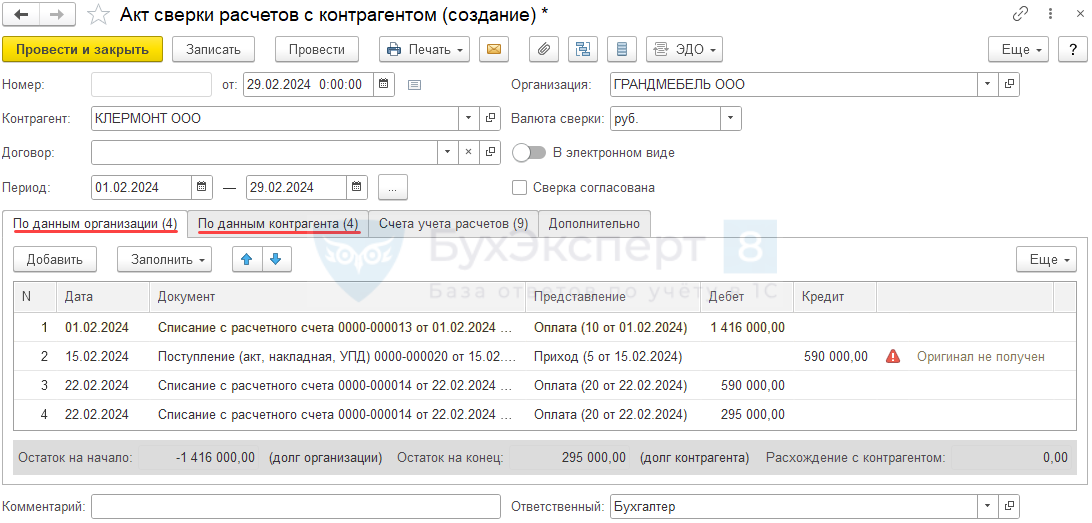This screenshot has height=523, width=1092.
Task: Open the three-dot window menu
Action: [x=1050, y=13]
